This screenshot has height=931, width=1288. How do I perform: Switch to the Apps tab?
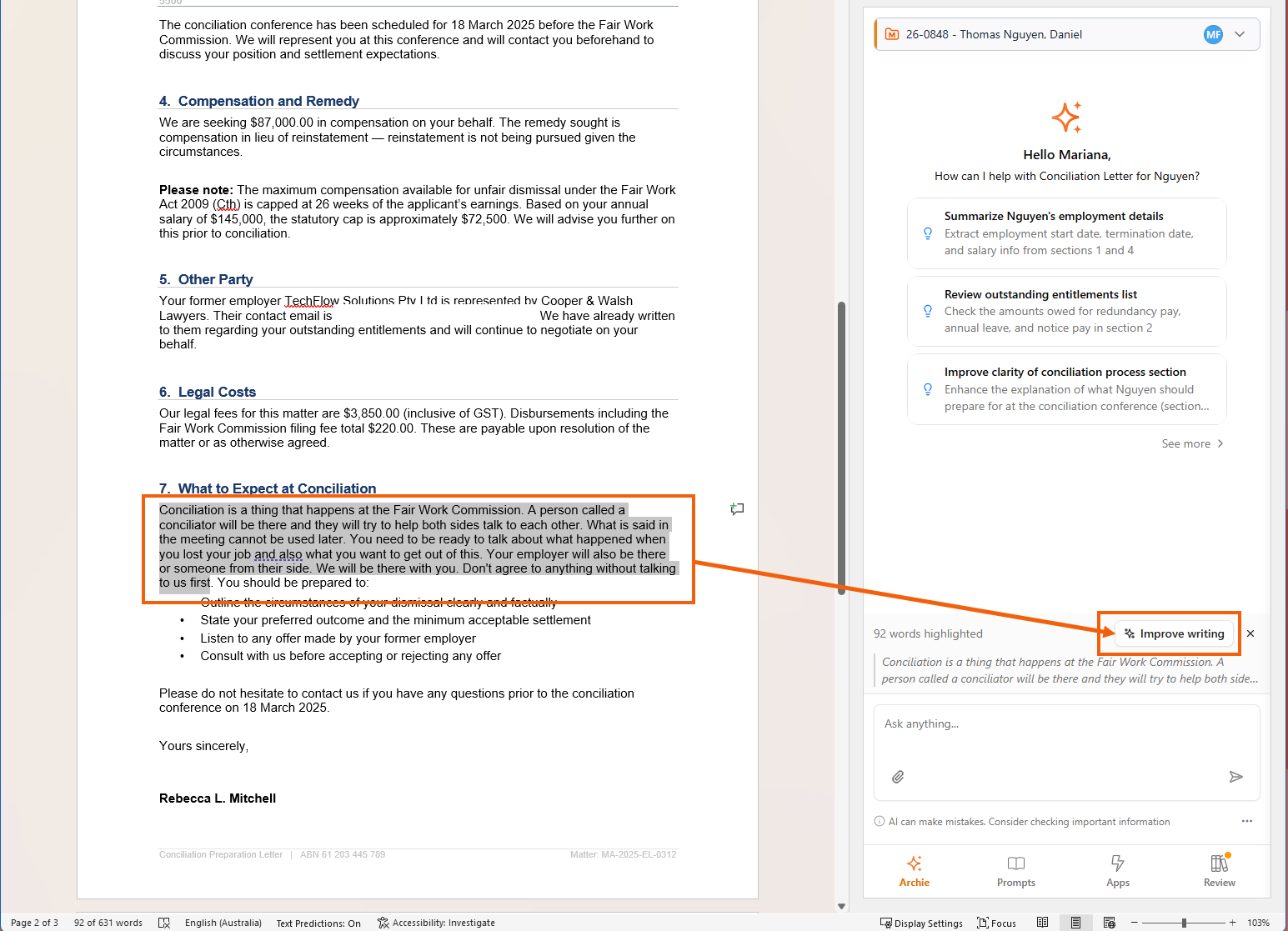coord(1117,870)
